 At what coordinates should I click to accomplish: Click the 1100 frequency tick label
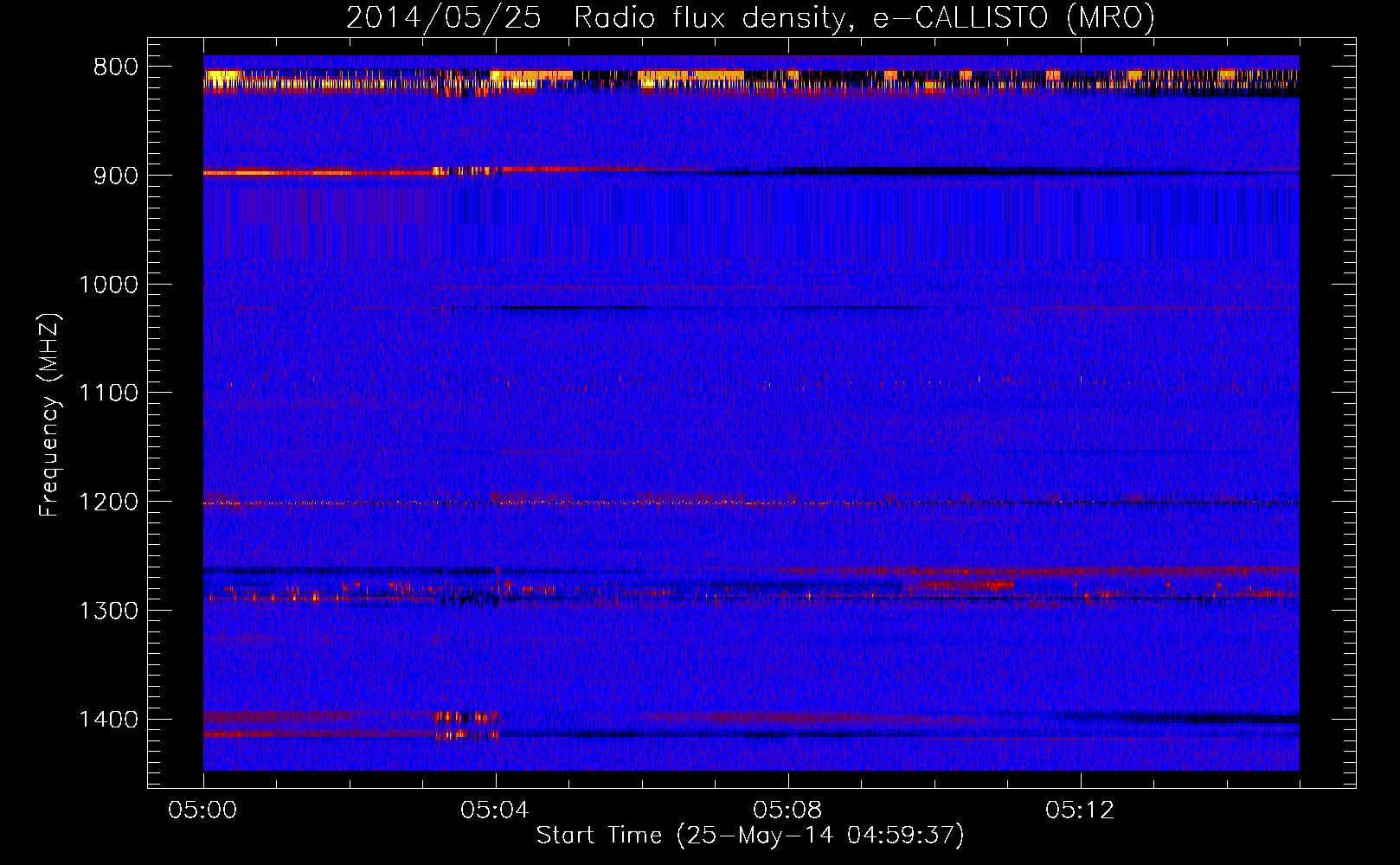pos(108,394)
